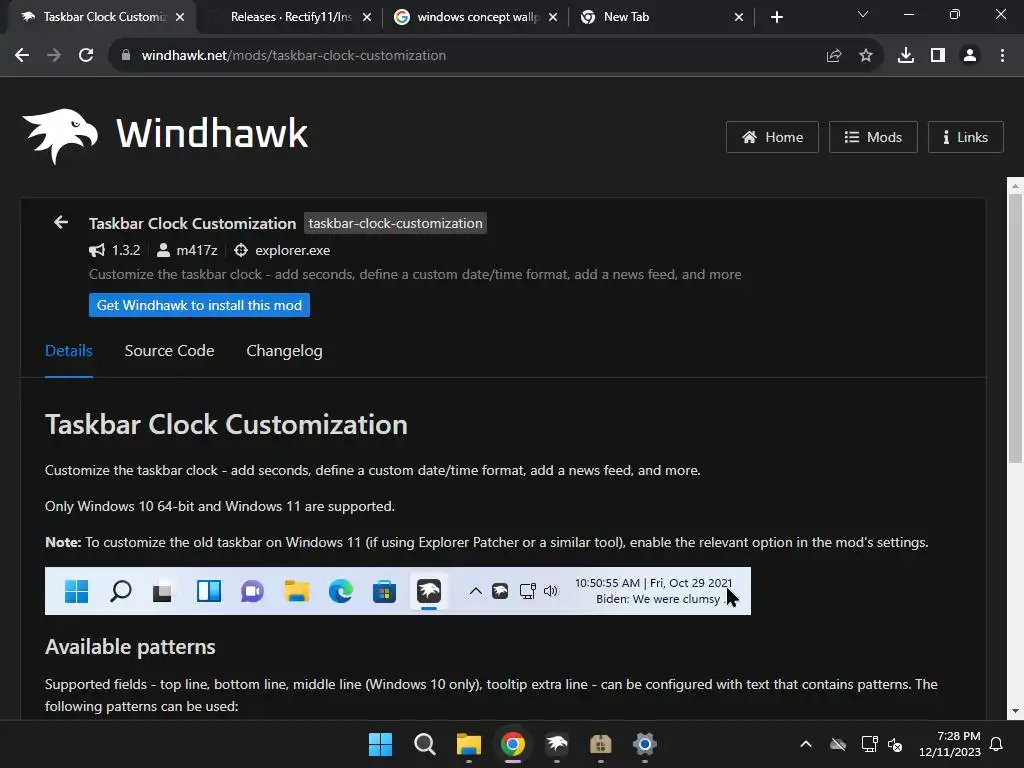1024x768 pixels.
Task: Select the Changelog tab
Action: click(284, 351)
